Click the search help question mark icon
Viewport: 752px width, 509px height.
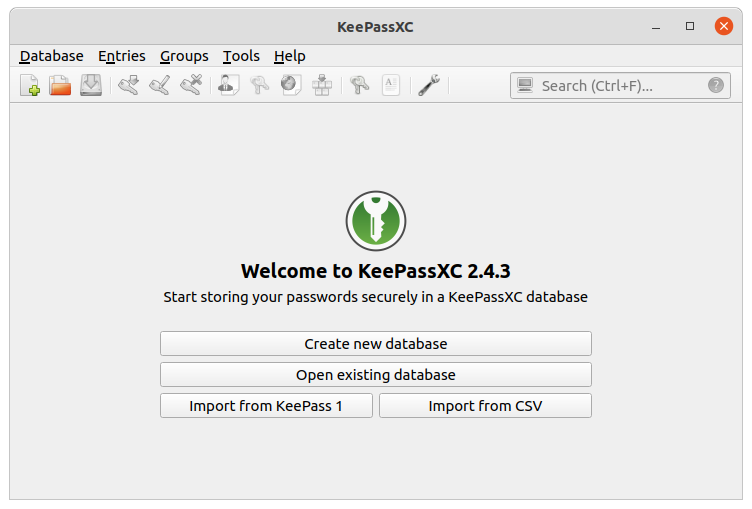click(x=716, y=86)
